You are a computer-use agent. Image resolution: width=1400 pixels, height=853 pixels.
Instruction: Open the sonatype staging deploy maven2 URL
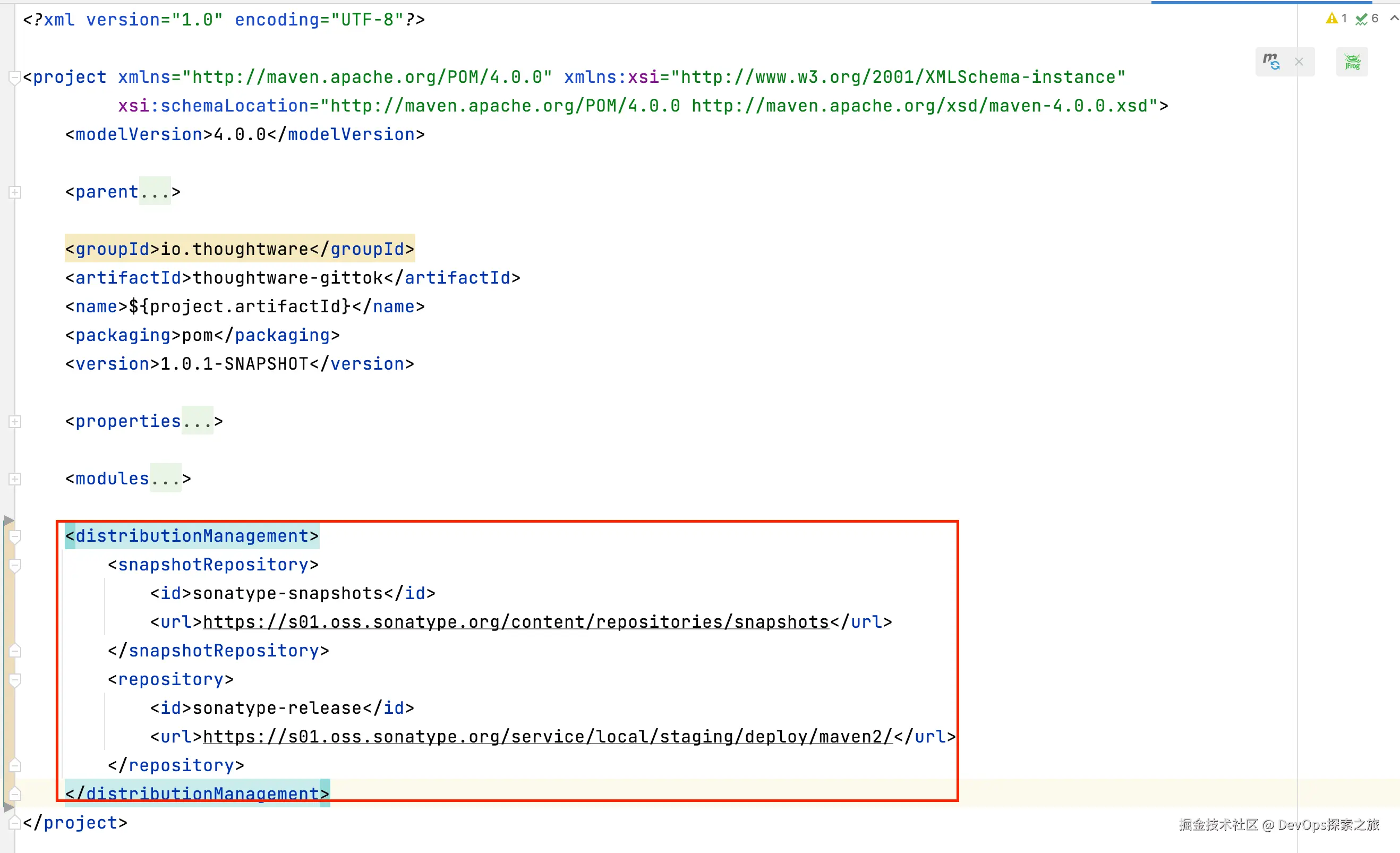(548, 737)
